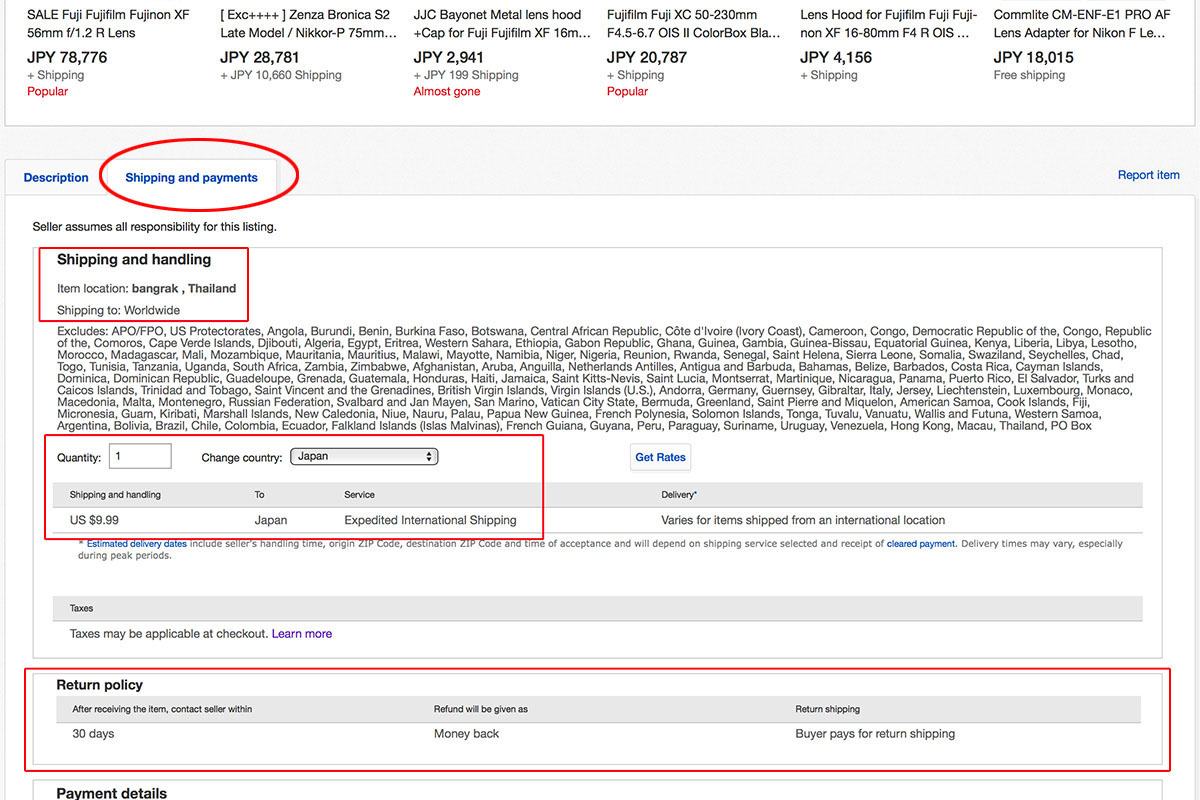Open the Fujifilm XC 50-230mm listing
This screenshot has height=800, width=1200.
click(x=693, y=24)
